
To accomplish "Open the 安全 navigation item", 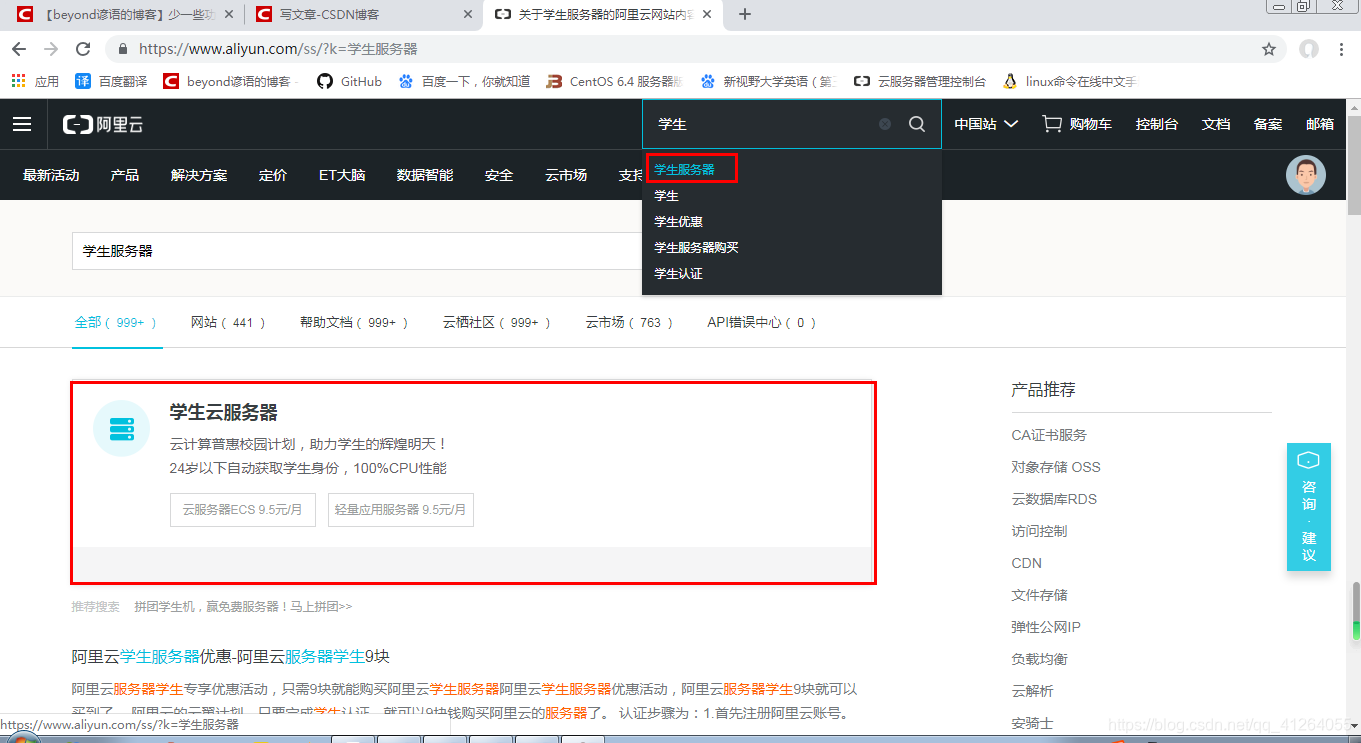I will point(499,175).
